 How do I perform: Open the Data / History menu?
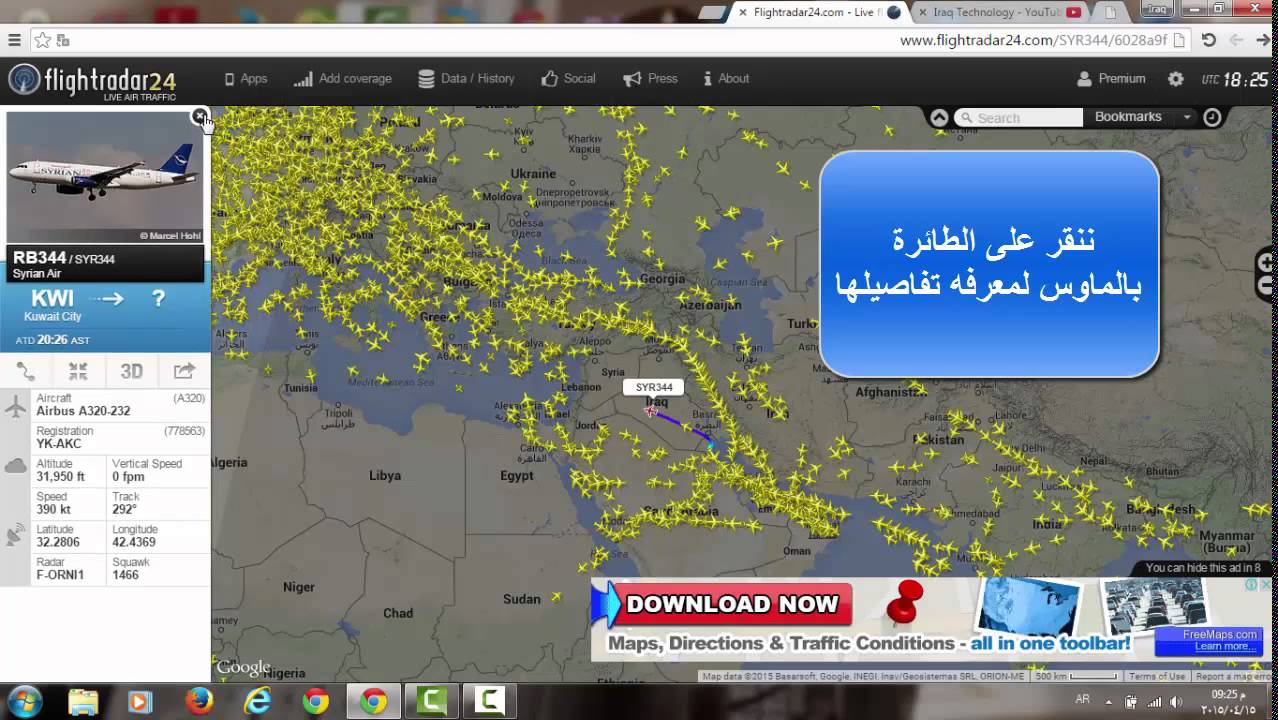(466, 79)
